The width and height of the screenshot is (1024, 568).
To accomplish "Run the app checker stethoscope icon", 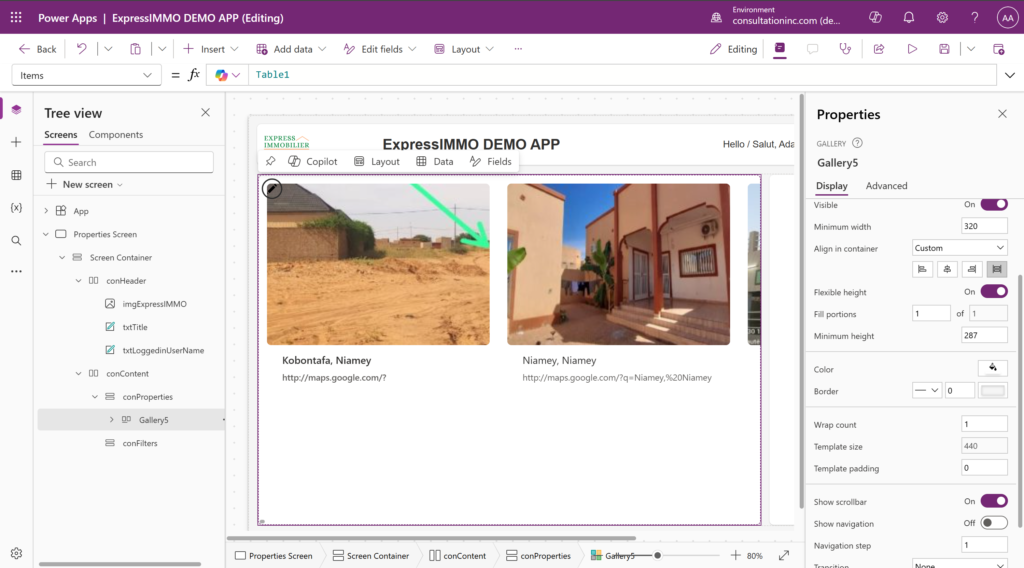I will (845, 49).
